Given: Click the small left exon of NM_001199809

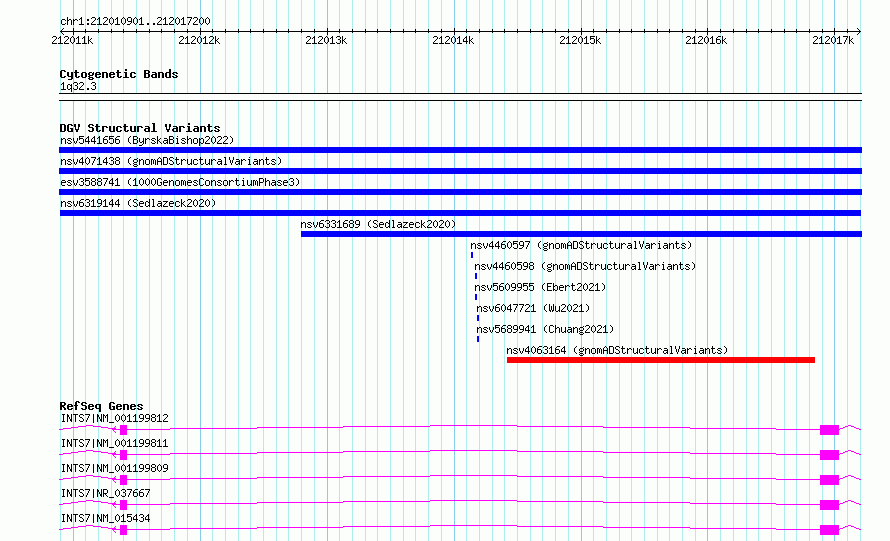Looking at the screenshot, I should click(123, 480).
